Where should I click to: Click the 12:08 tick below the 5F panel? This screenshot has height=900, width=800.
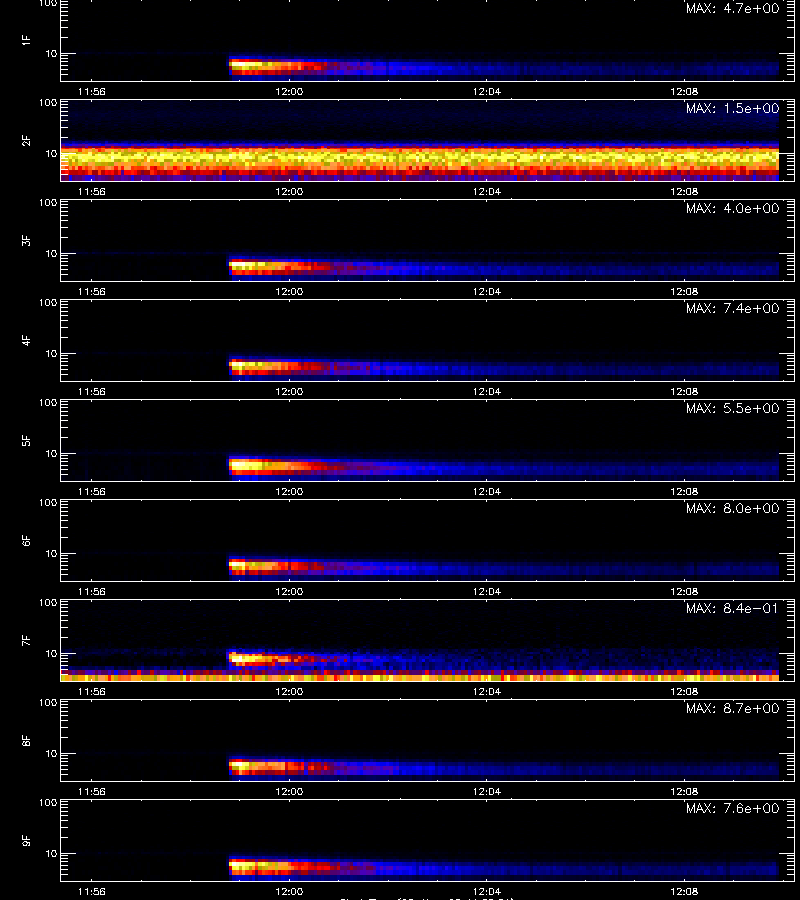(x=684, y=491)
